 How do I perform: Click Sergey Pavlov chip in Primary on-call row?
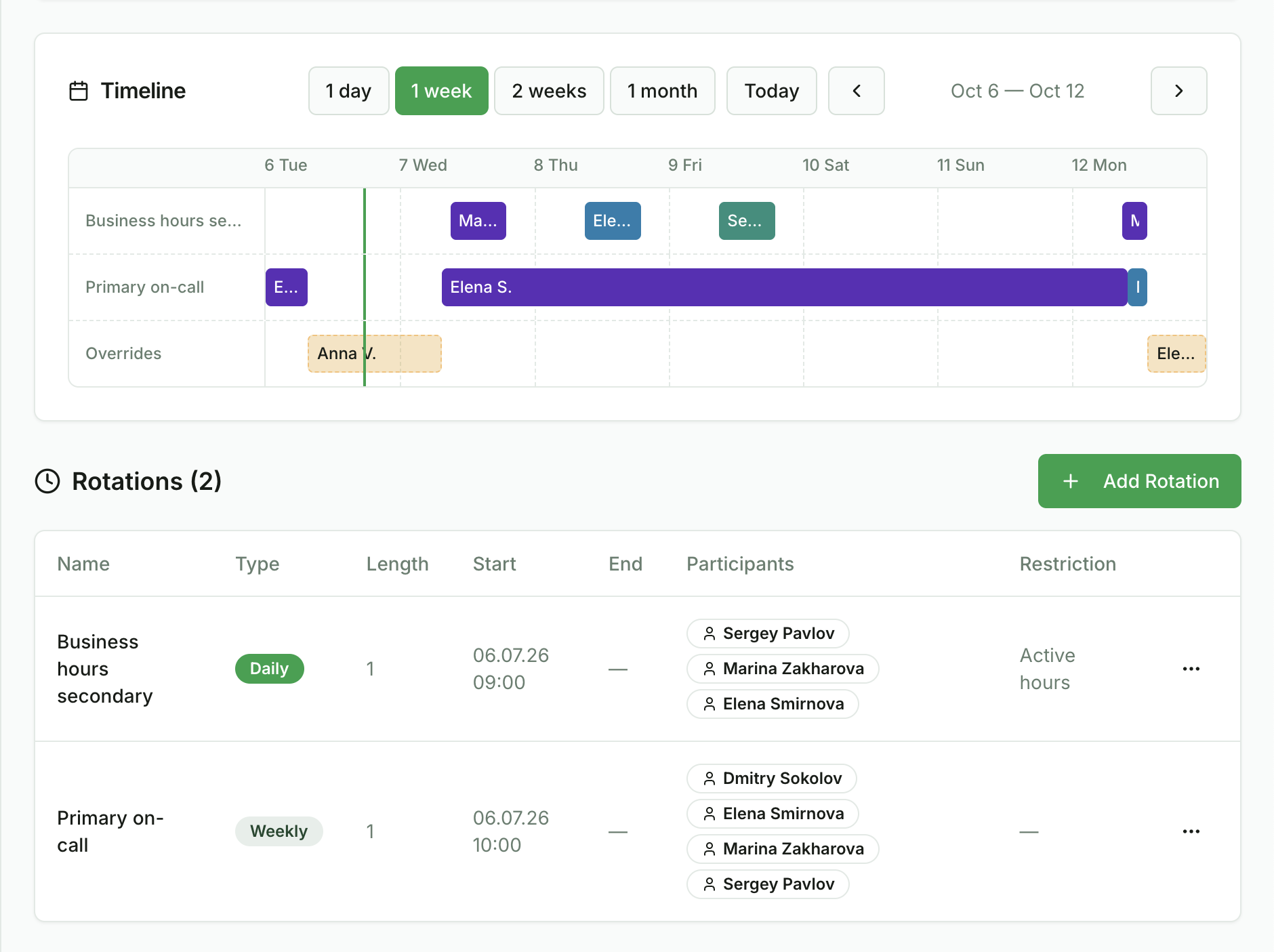tap(768, 884)
